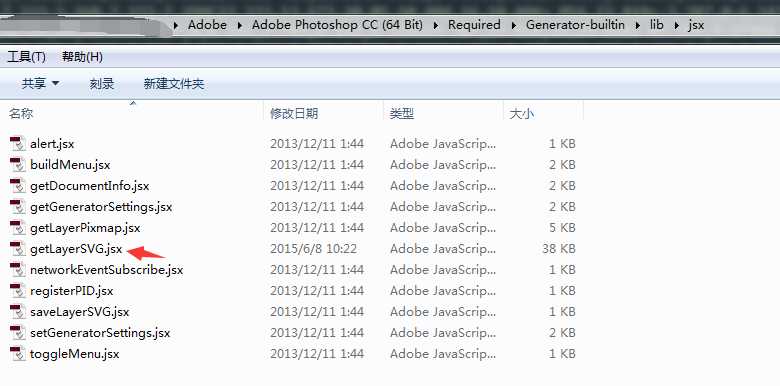This screenshot has height=386, width=780.
Task: Select the getDocumentInfo.jsx file name
Action: pos(90,186)
